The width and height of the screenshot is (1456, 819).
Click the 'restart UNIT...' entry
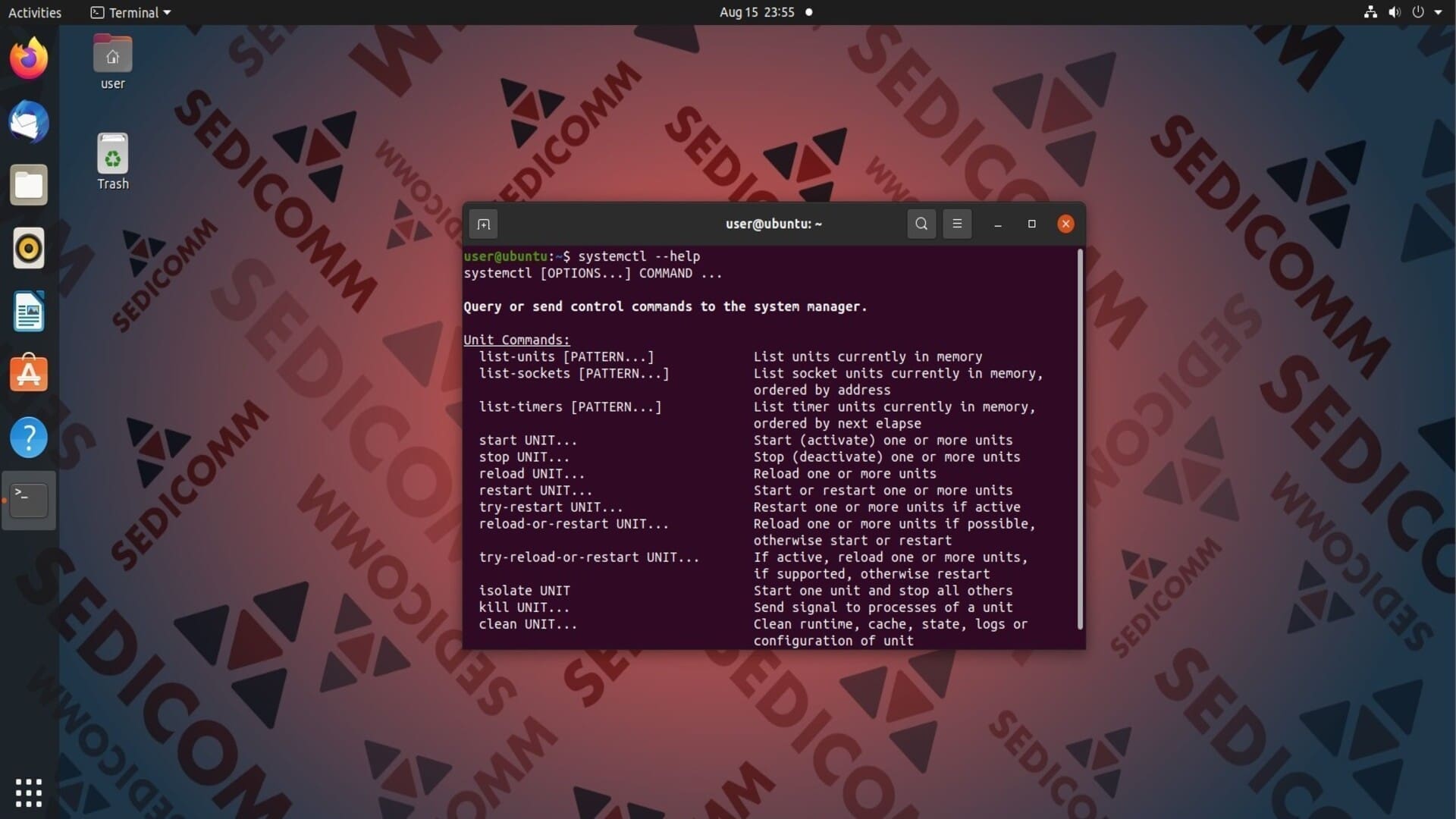pyautogui.click(x=535, y=490)
